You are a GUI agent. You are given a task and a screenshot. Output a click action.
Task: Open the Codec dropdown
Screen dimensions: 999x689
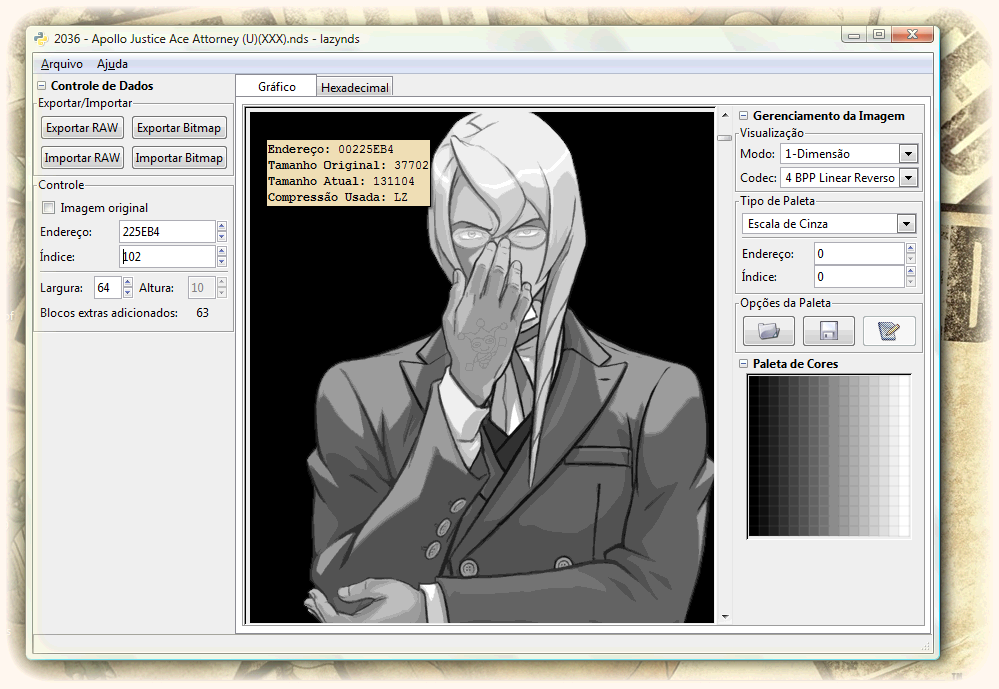[x=909, y=178]
